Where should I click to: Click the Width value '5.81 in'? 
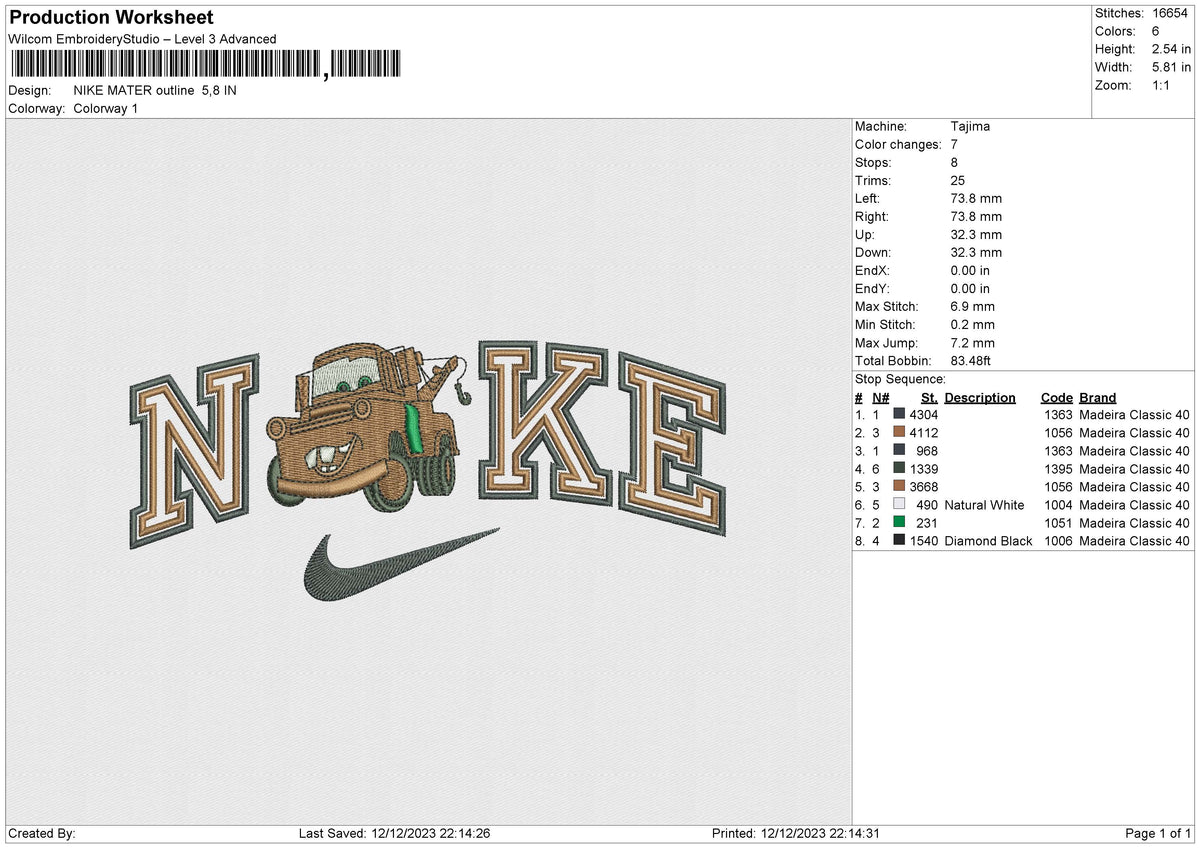click(1171, 67)
